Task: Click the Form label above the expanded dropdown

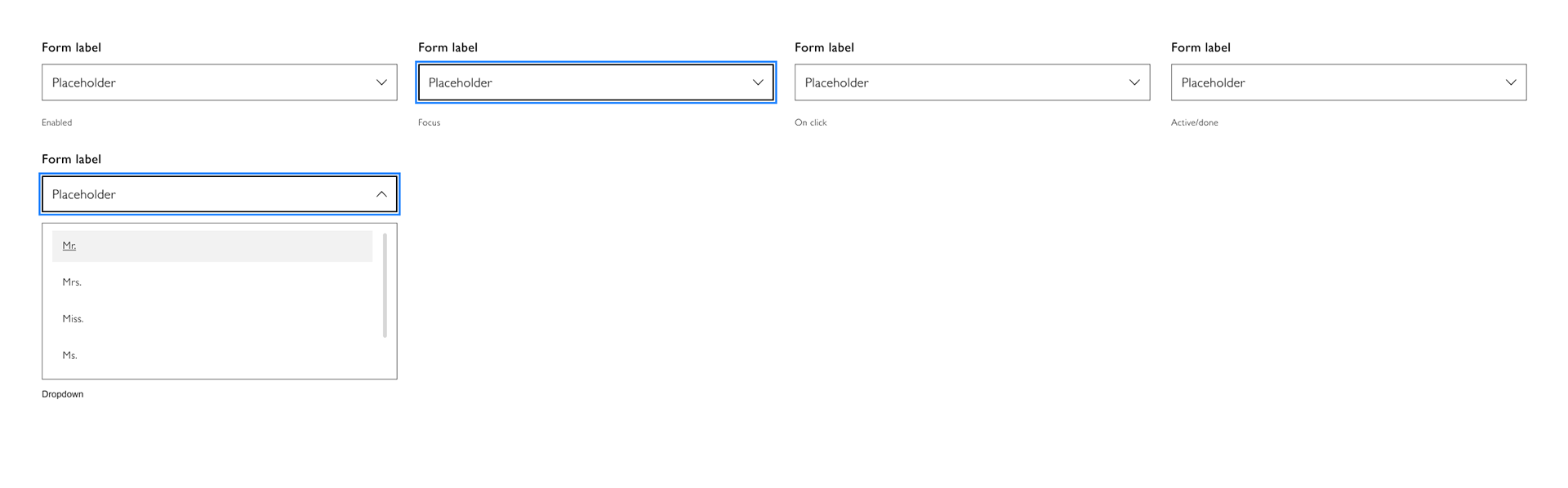Action: click(x=71, y=159)
